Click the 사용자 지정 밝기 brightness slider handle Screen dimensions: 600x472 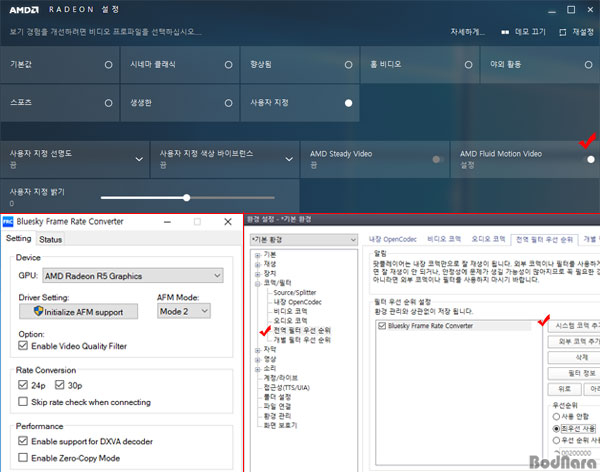tap(186, 198)
